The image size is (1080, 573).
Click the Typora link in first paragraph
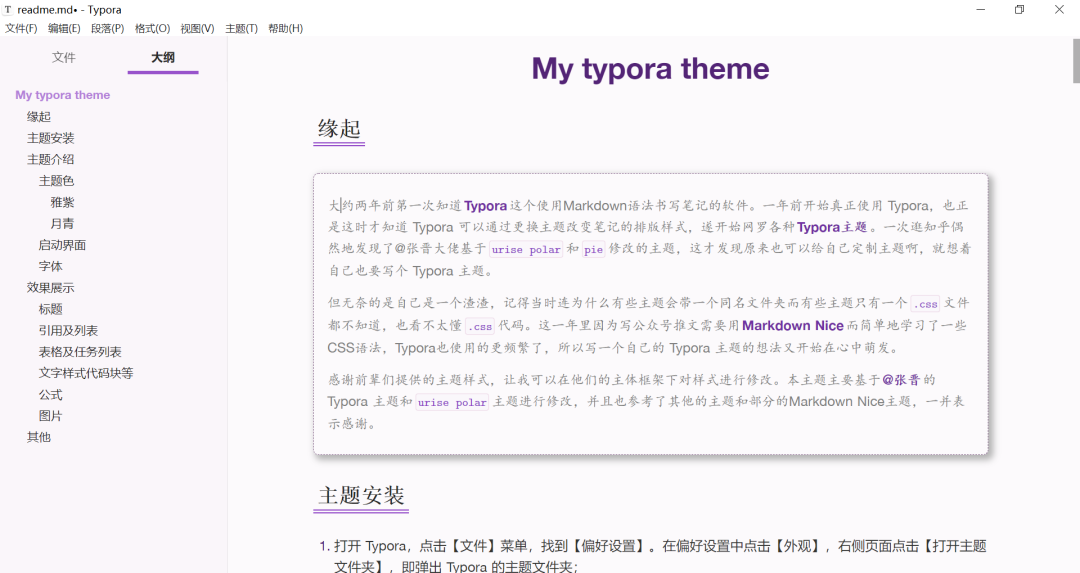click(x=486, y=205)
